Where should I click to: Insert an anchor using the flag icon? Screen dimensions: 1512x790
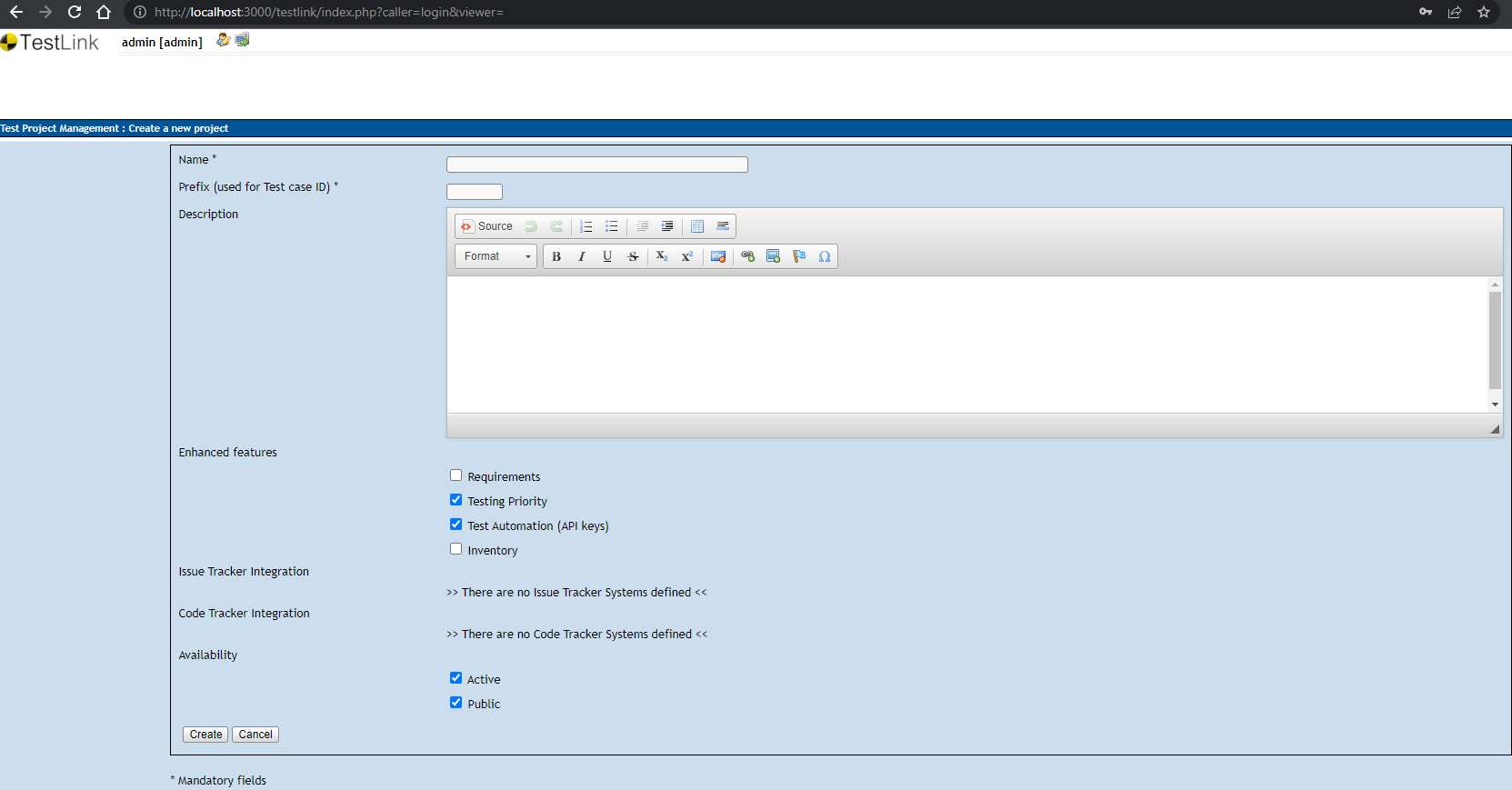tap(799, 256)
